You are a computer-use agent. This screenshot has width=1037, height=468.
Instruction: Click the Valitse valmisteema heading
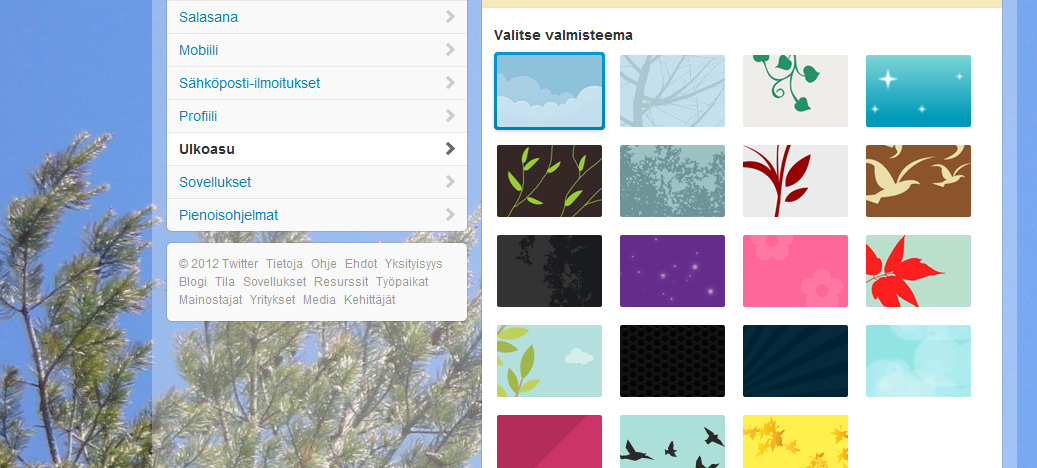point(563,35)
